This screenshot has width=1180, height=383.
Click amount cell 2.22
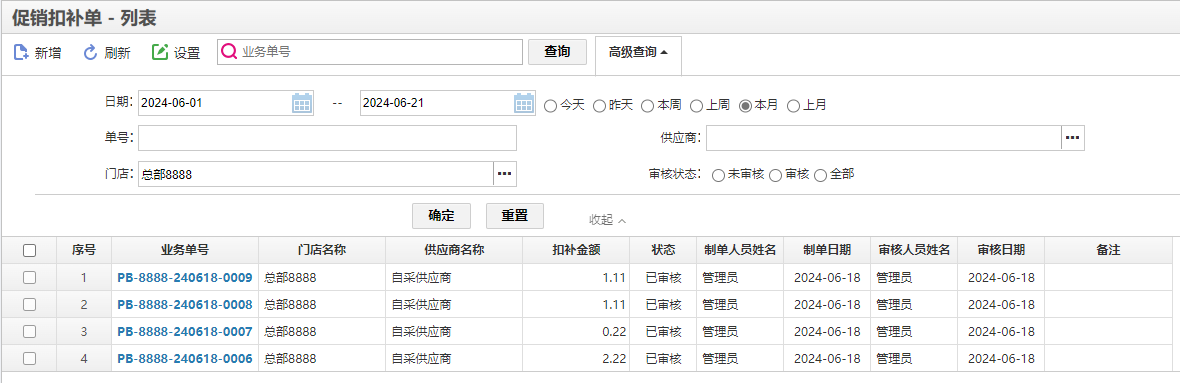[x=576, y=359]
